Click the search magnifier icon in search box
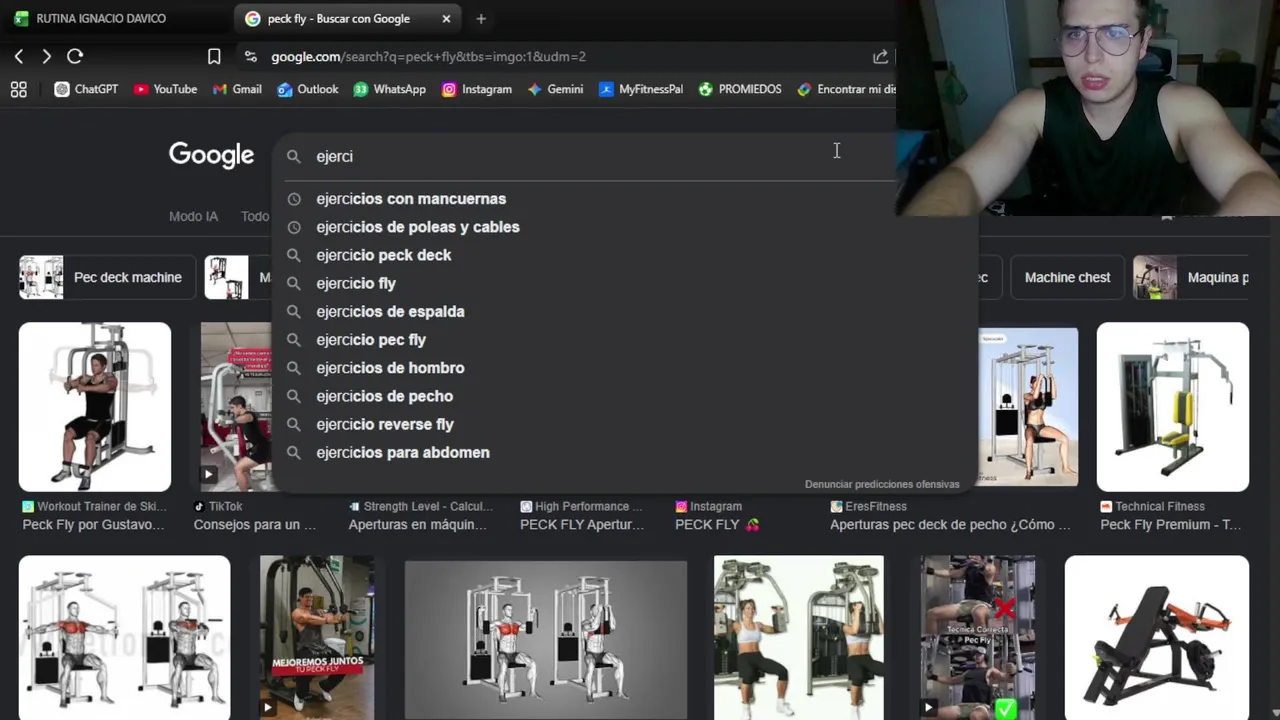Viewport: 1280px width, 720px height. [294, 157]
